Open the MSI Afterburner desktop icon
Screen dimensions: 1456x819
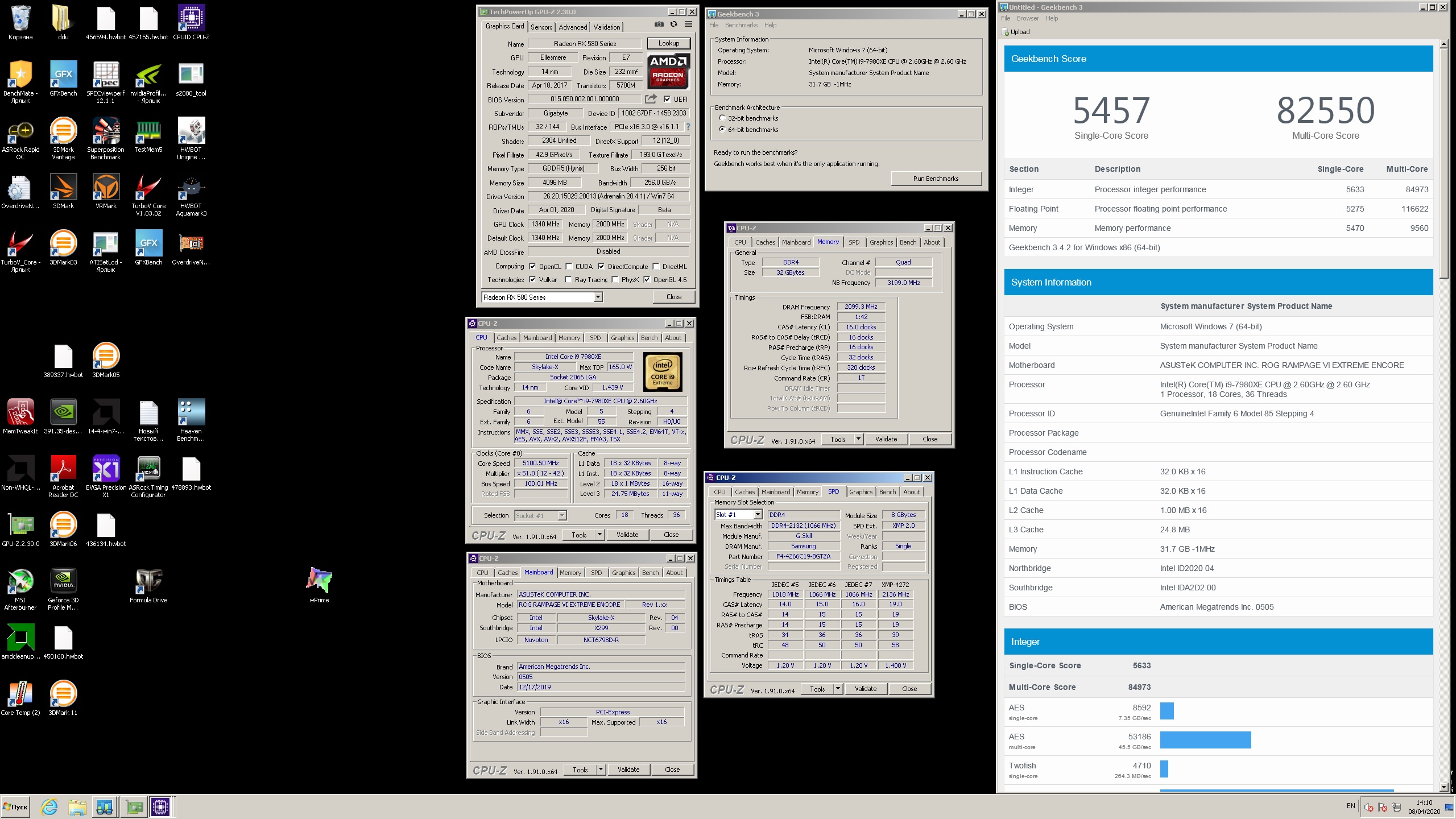[20, 589]
